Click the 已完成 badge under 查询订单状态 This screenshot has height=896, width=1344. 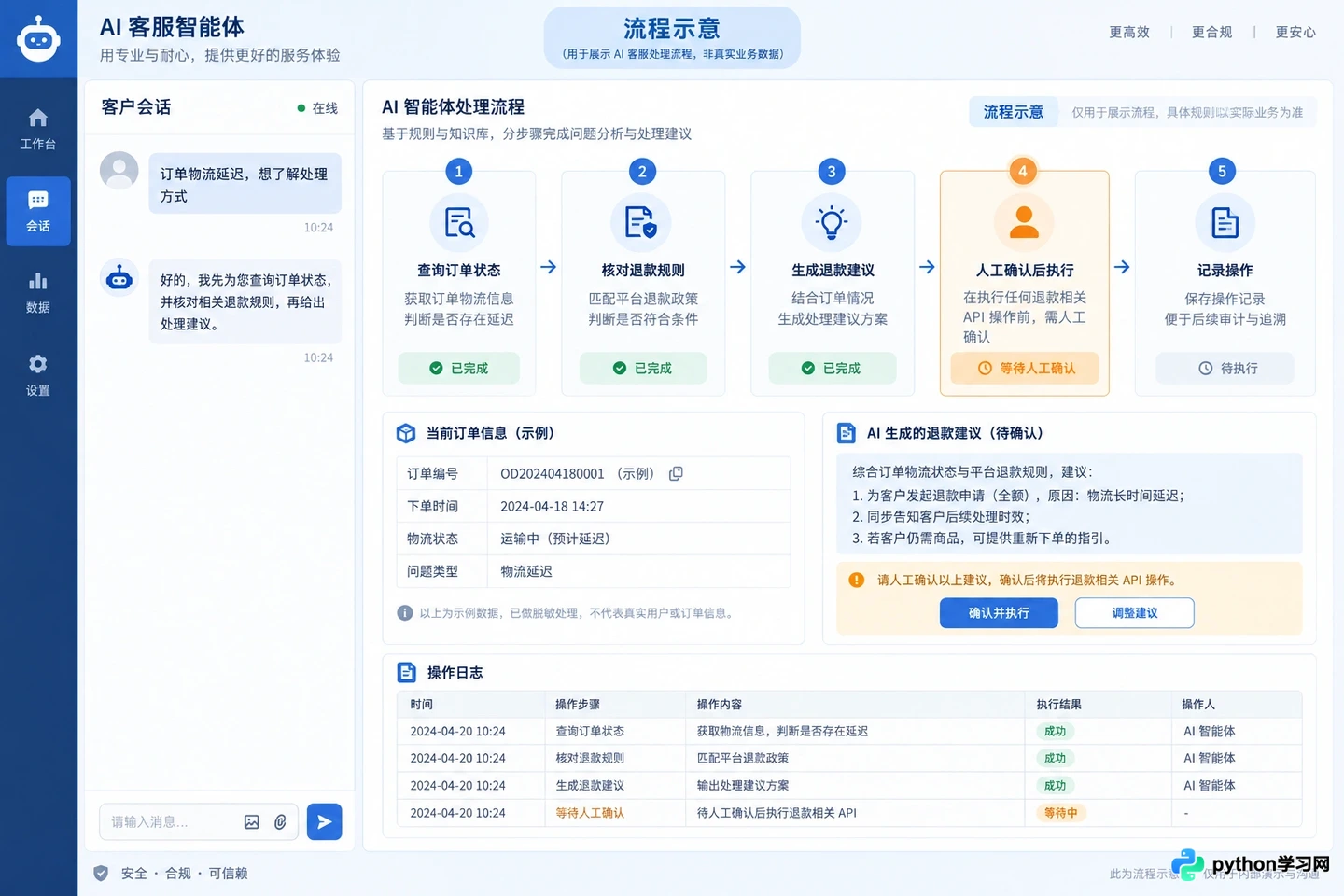click(459, 369)
